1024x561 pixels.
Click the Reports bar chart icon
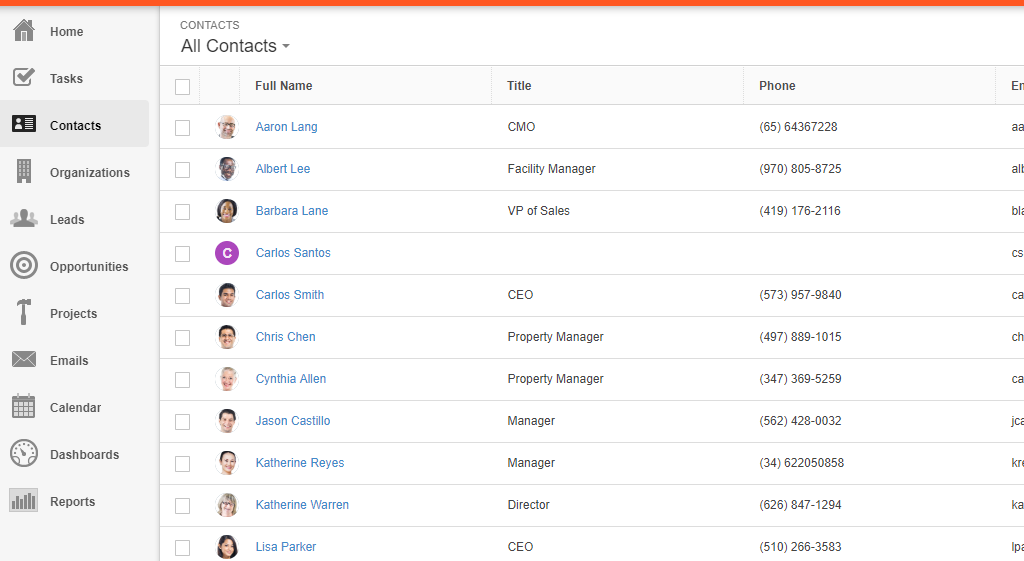click(24, 501)
